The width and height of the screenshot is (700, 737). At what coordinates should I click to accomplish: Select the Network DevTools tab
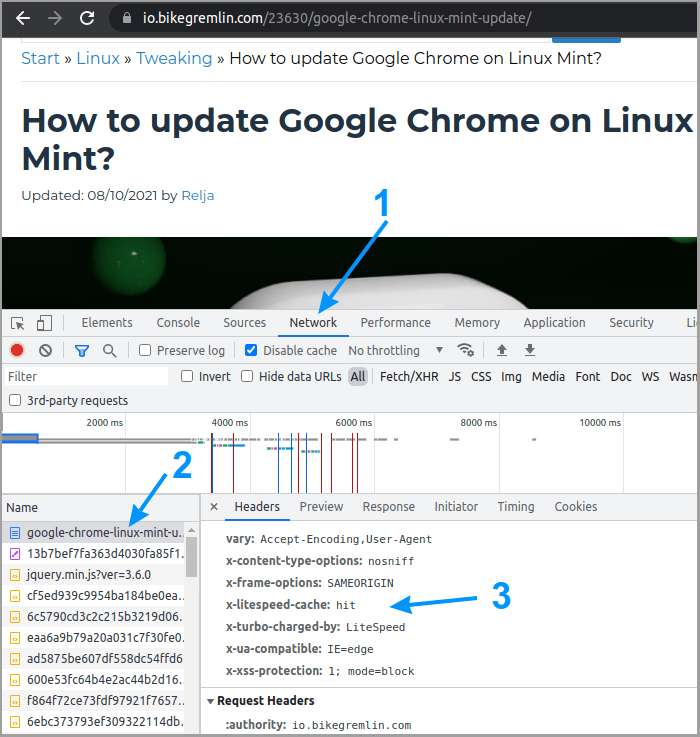pyautogui.click(x=313, y=322)
